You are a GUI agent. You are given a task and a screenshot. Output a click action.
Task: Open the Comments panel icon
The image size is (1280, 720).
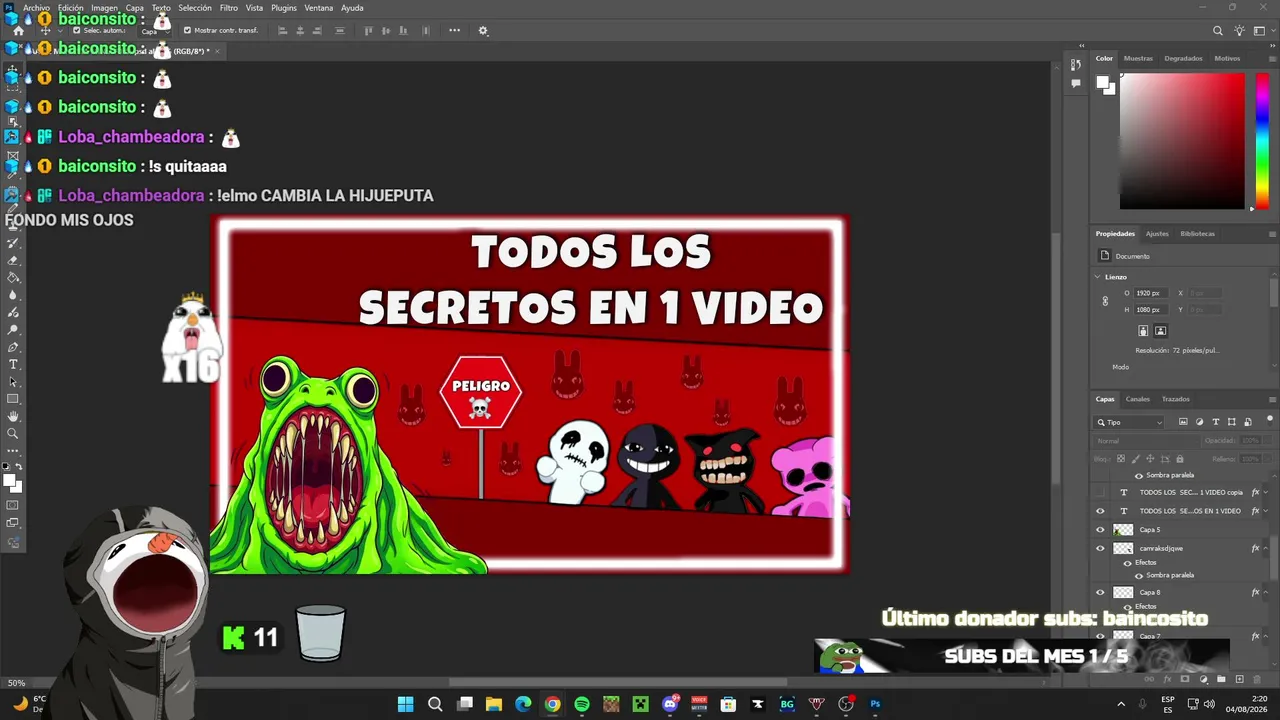point(1076,84)
